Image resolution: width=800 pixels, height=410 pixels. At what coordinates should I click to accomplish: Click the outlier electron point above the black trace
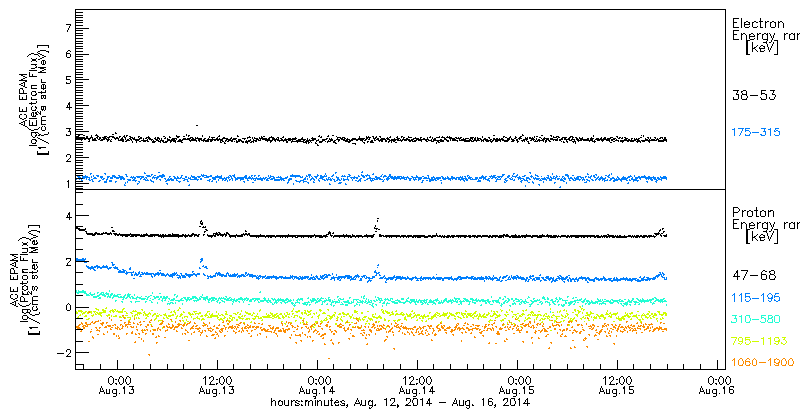(x=197, y=125)
